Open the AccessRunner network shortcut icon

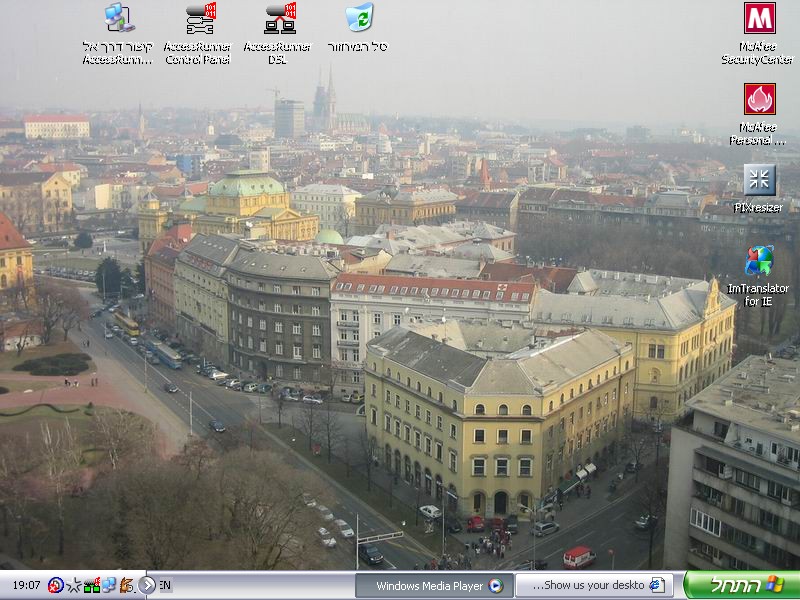pyautogui.click(x=119, y=20)
